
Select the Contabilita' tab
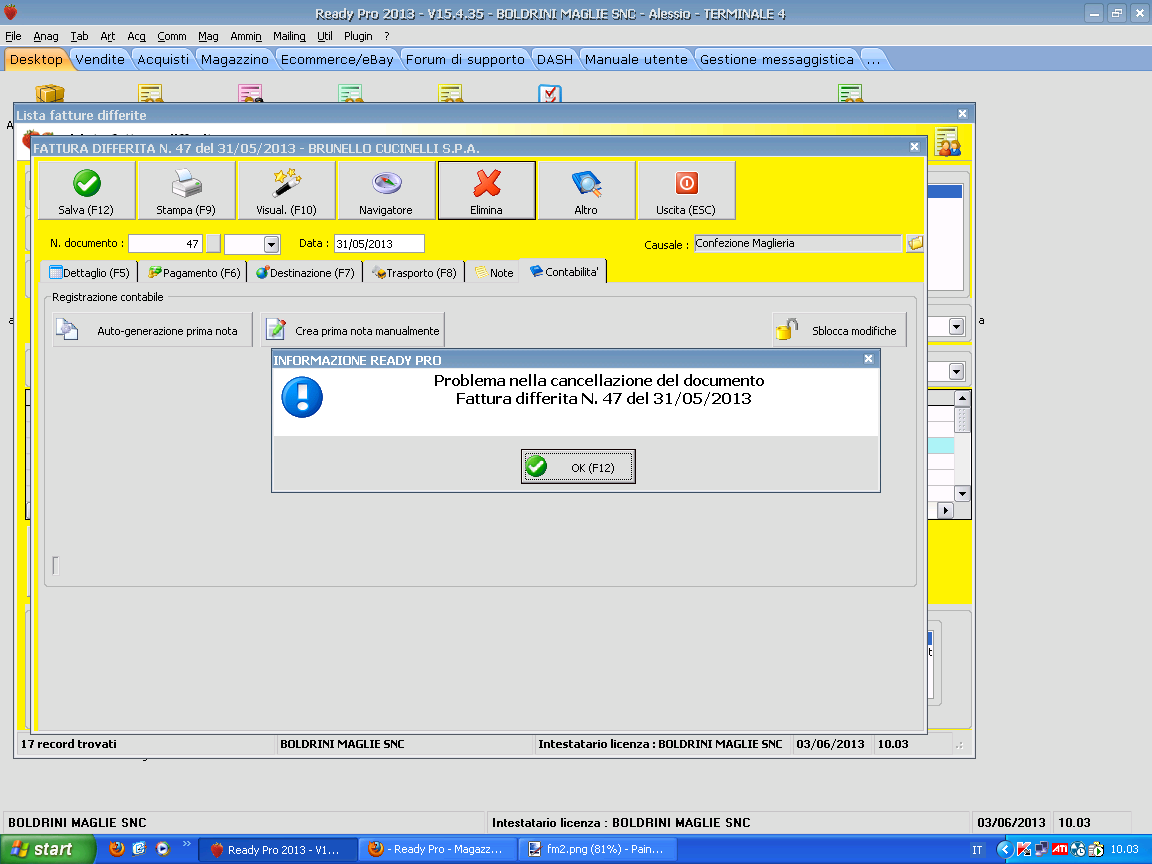point(564,272)
